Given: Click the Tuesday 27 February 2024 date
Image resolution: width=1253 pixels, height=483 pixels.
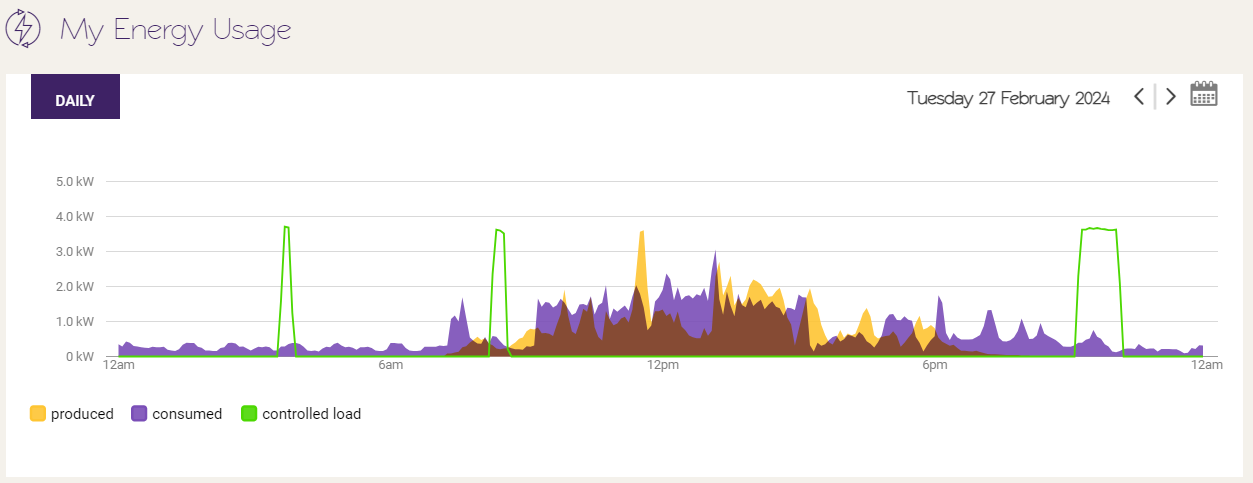Looking at the screenshot, I should 1008,98.
